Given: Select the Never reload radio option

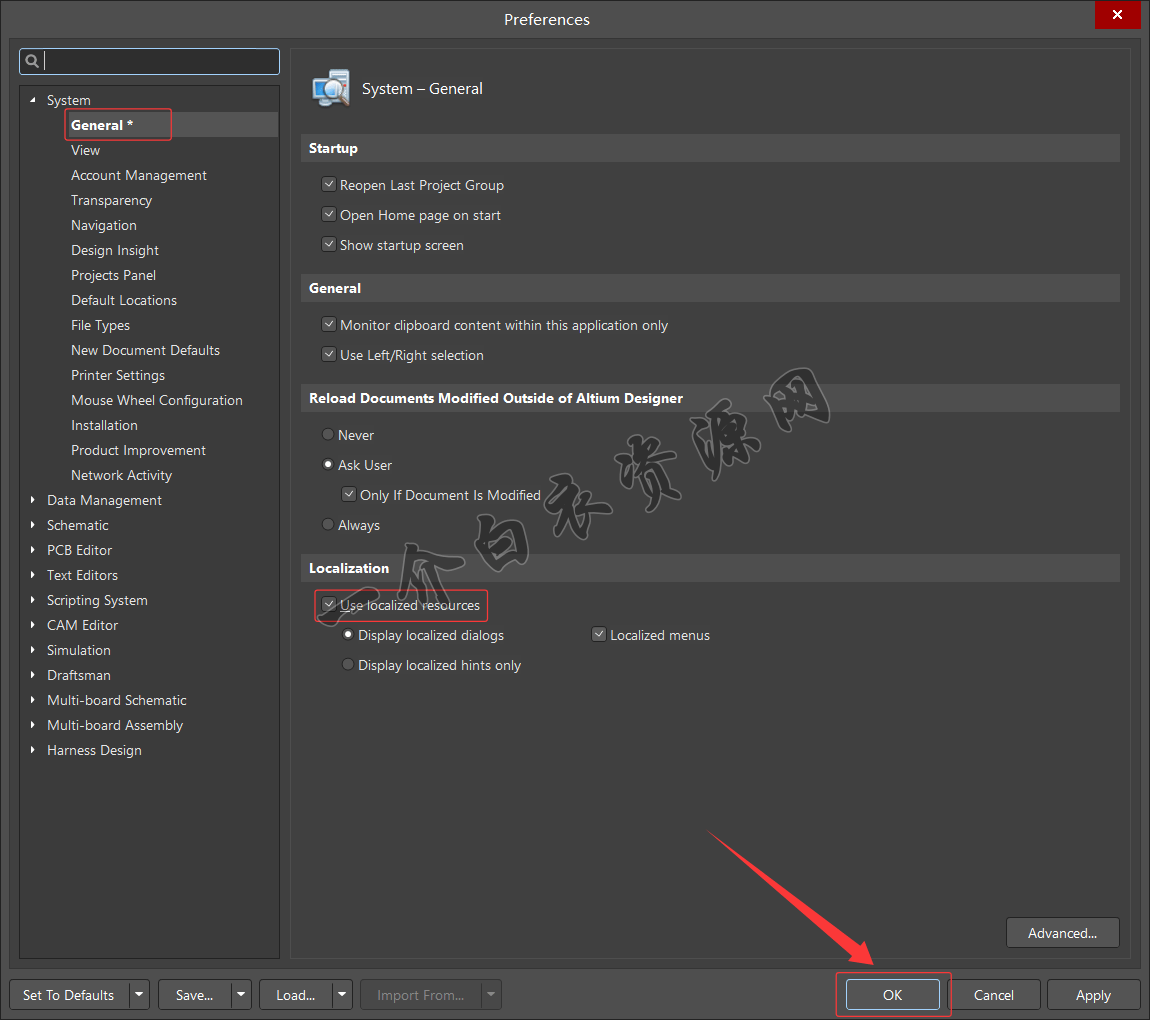Looking at the screenshot, I should (328, 435).
